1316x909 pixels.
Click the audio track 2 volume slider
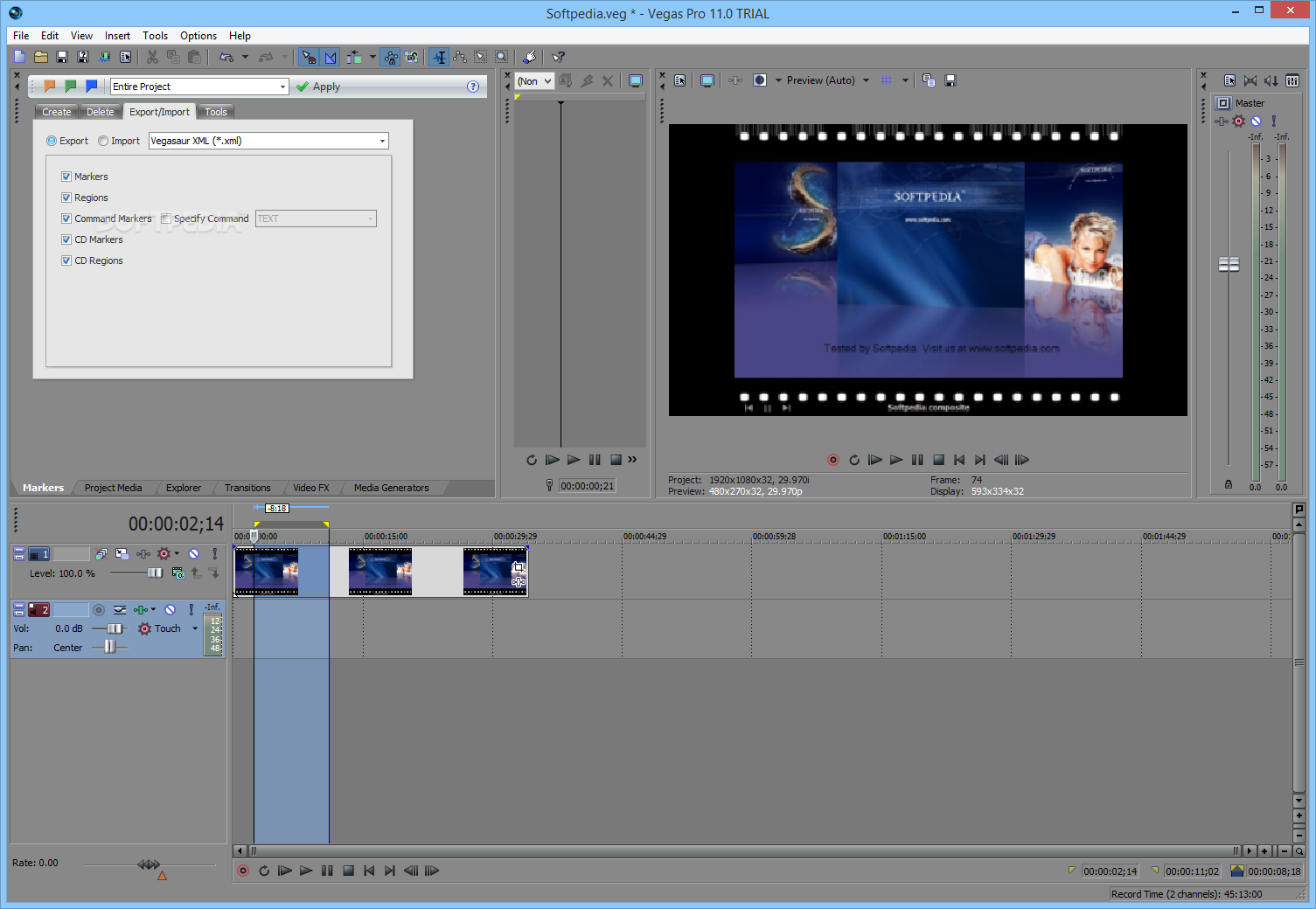(x=114, y=628)
